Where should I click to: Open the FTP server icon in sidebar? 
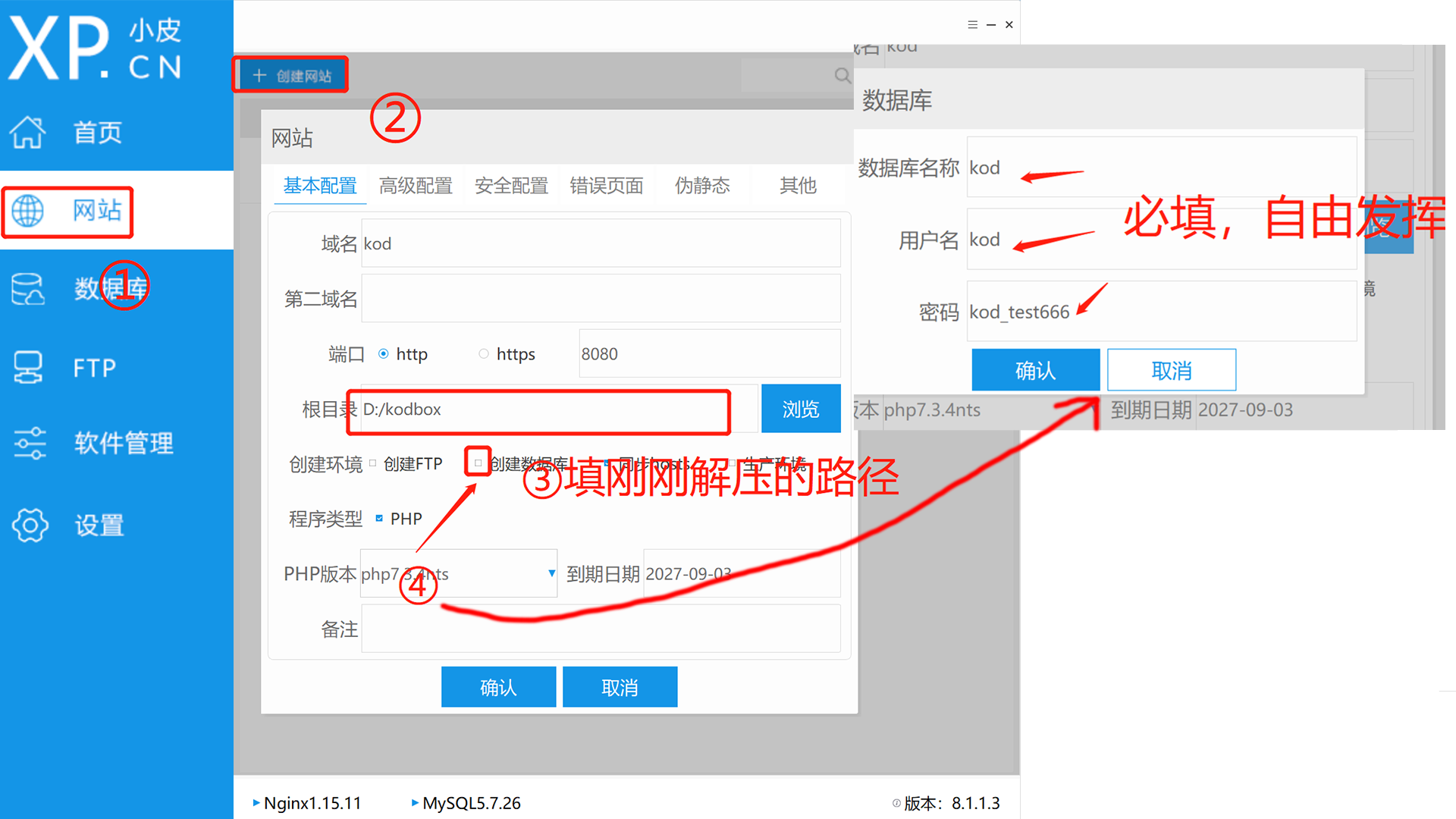pos(28,368)
